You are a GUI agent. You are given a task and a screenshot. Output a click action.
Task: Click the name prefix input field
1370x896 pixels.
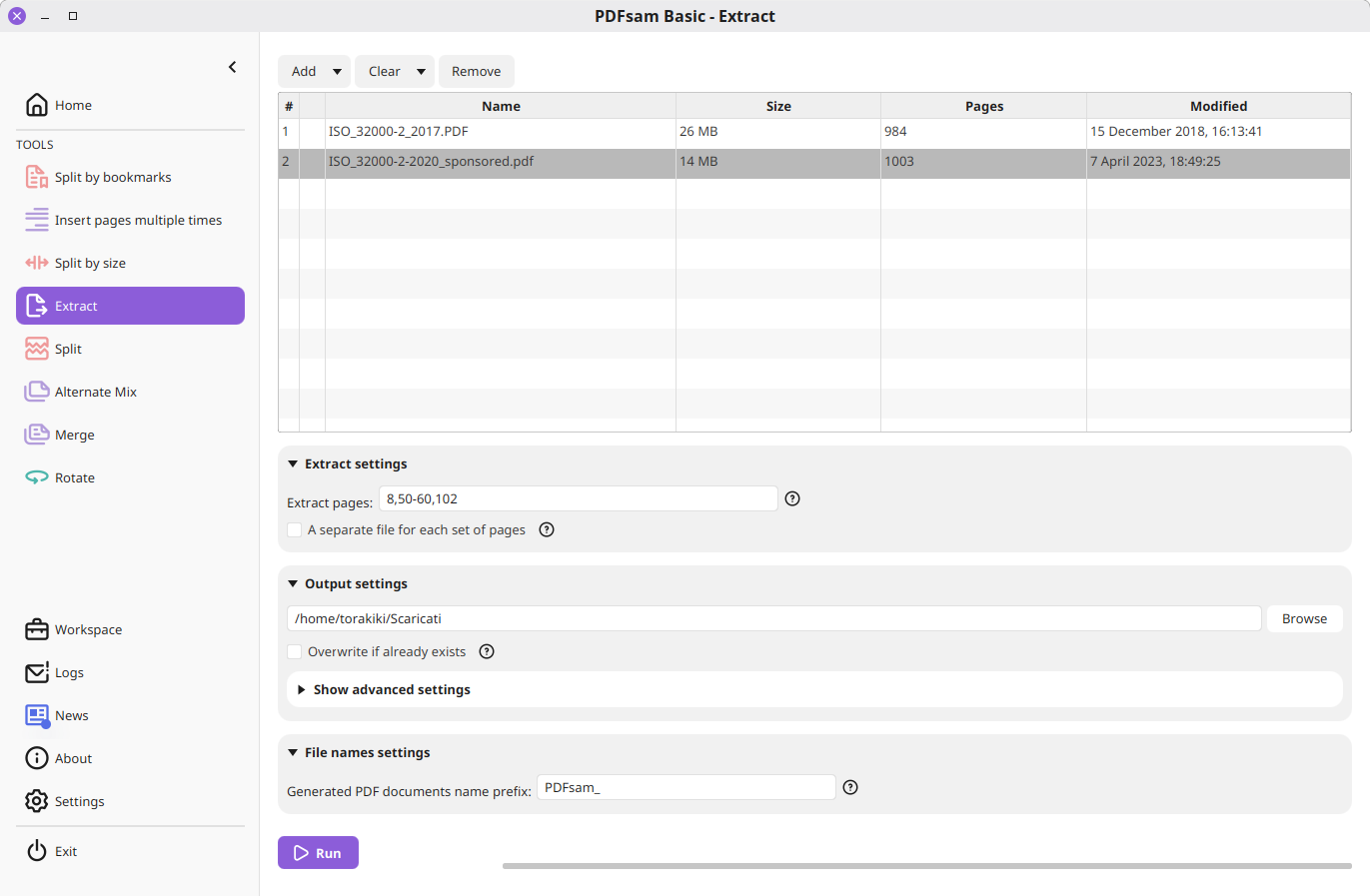click(686, 787)
